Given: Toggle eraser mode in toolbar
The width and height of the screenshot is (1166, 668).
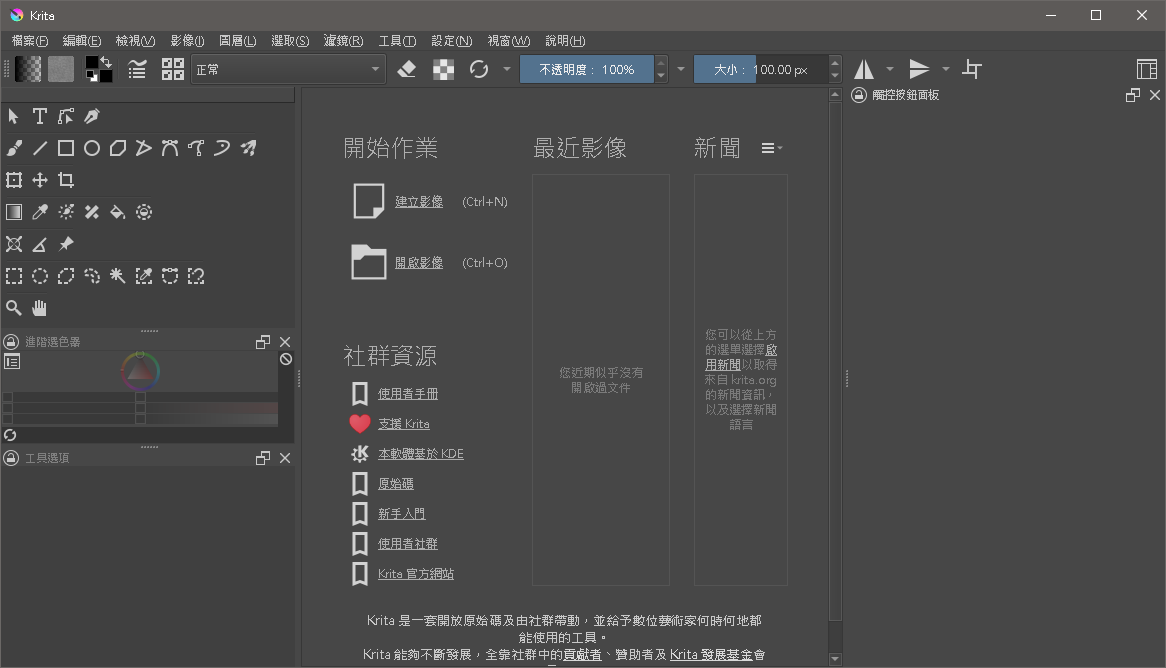Looking at the screenshot, I should 407,69.
